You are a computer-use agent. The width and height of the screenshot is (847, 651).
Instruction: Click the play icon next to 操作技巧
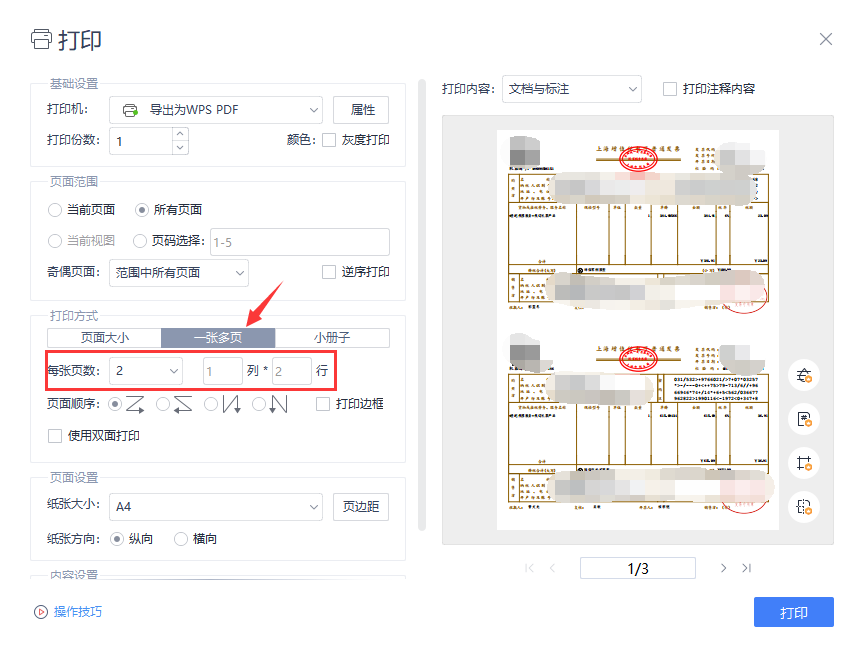[x=41, y=612]
